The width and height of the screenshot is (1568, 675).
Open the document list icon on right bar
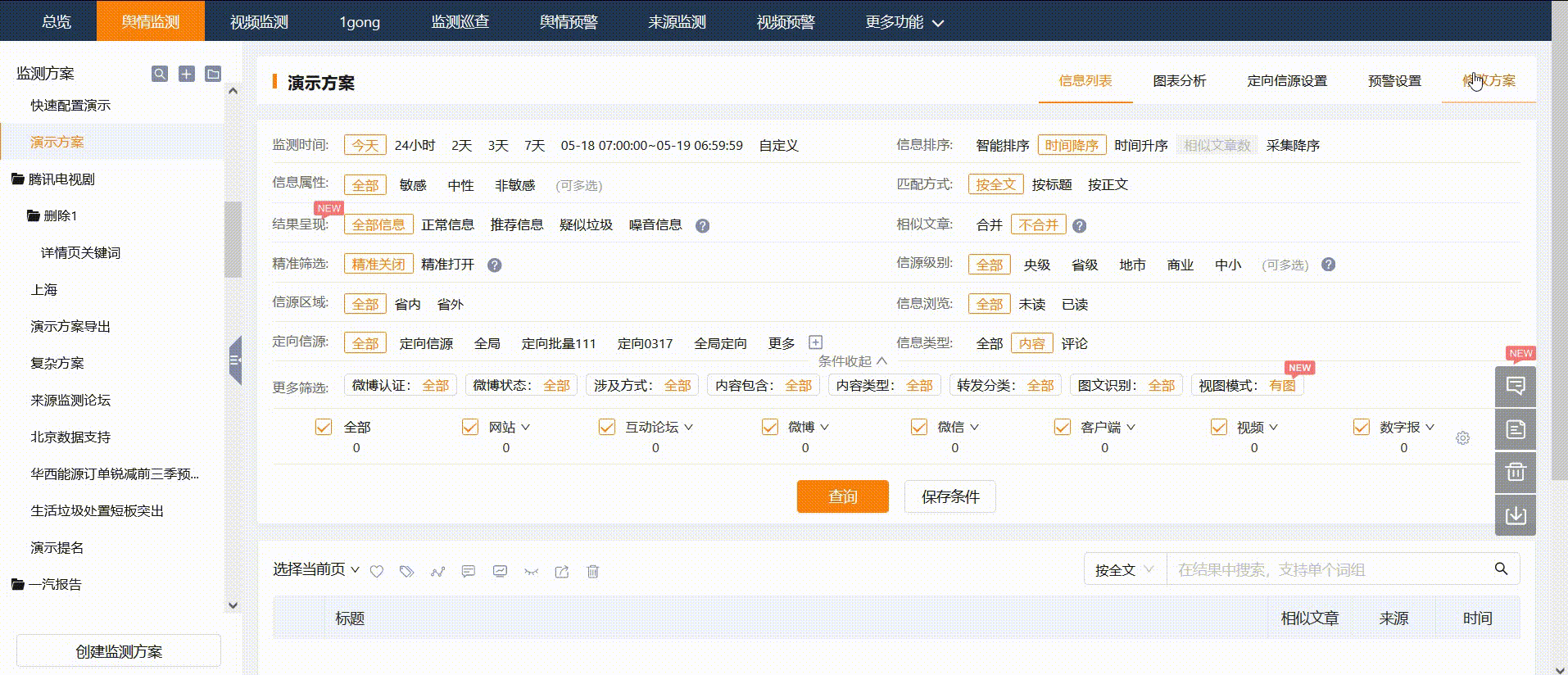click(1516, 429)
